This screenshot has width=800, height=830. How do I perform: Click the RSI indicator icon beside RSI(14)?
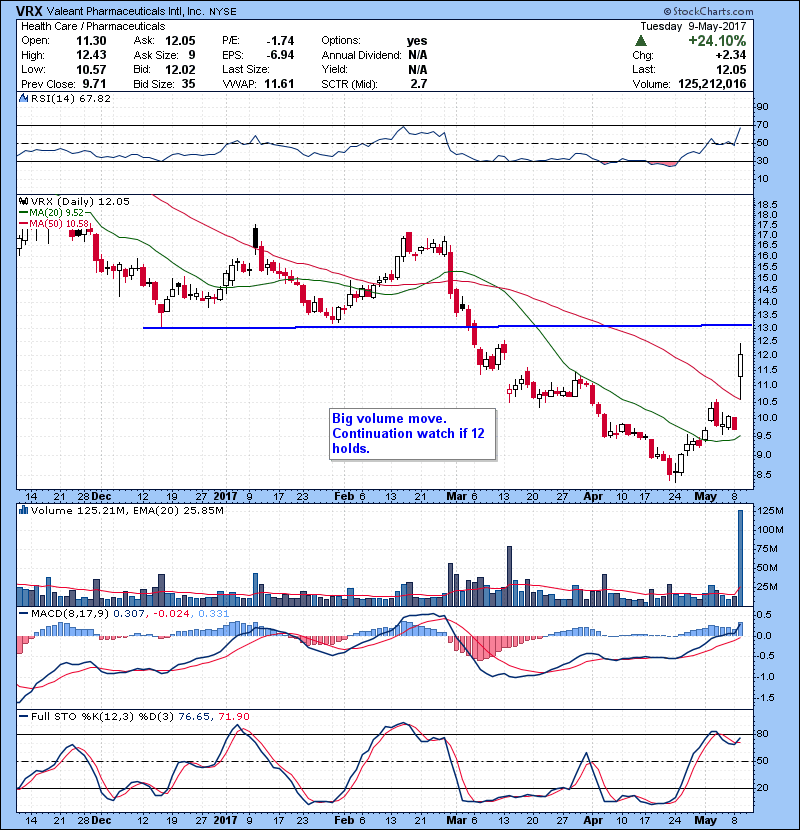pos(24,98)
